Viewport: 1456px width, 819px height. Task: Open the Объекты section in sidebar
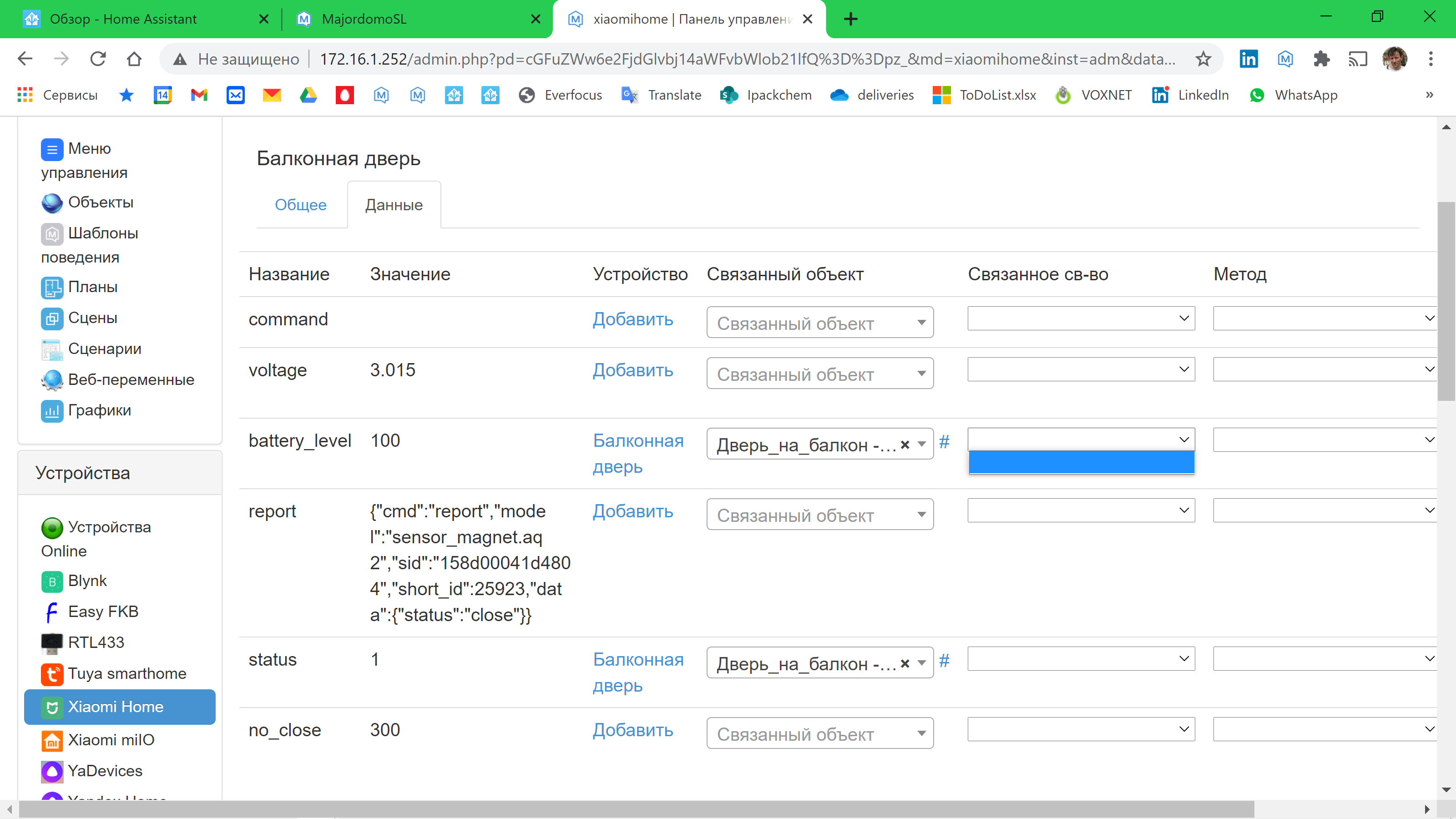coord(101,202)
